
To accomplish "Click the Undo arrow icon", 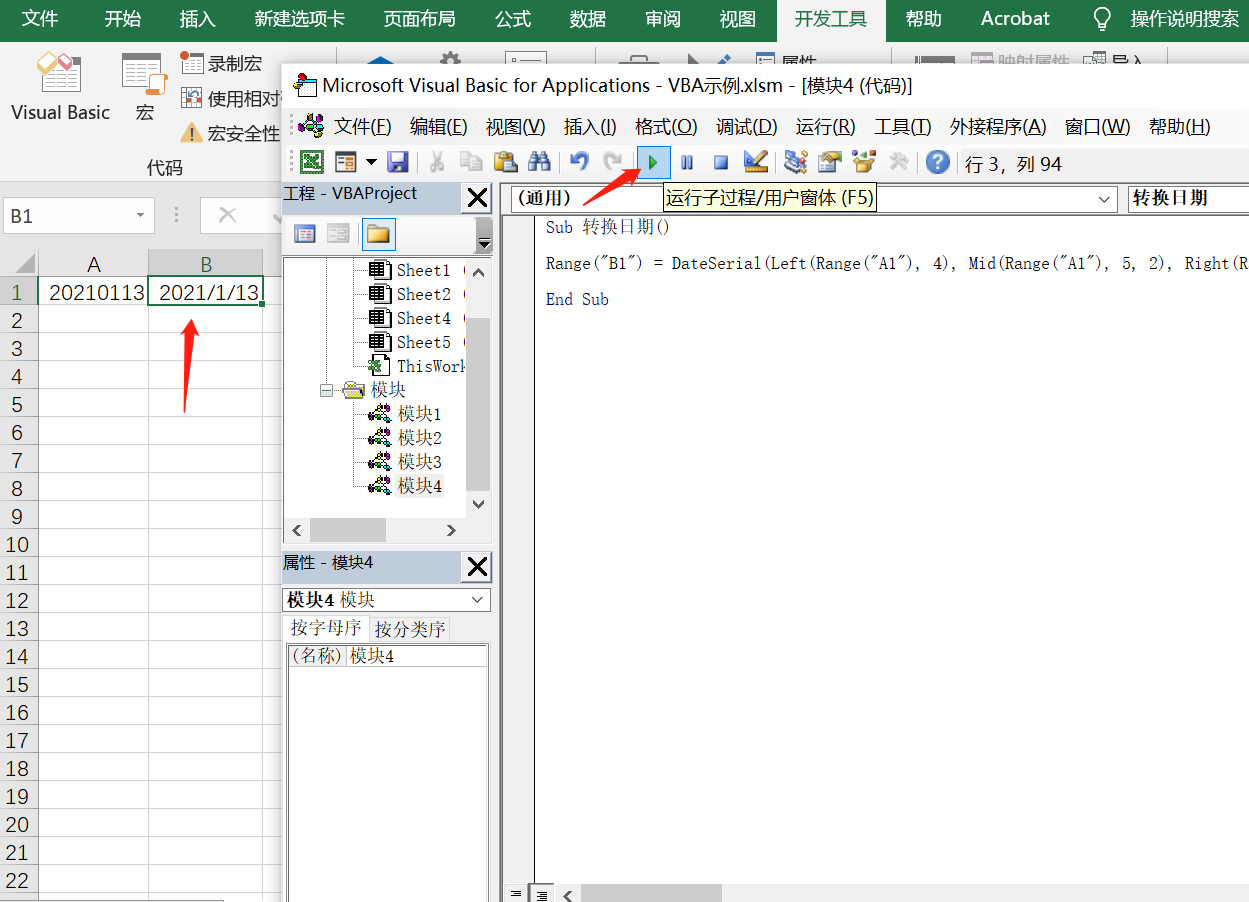I will 579,162.
